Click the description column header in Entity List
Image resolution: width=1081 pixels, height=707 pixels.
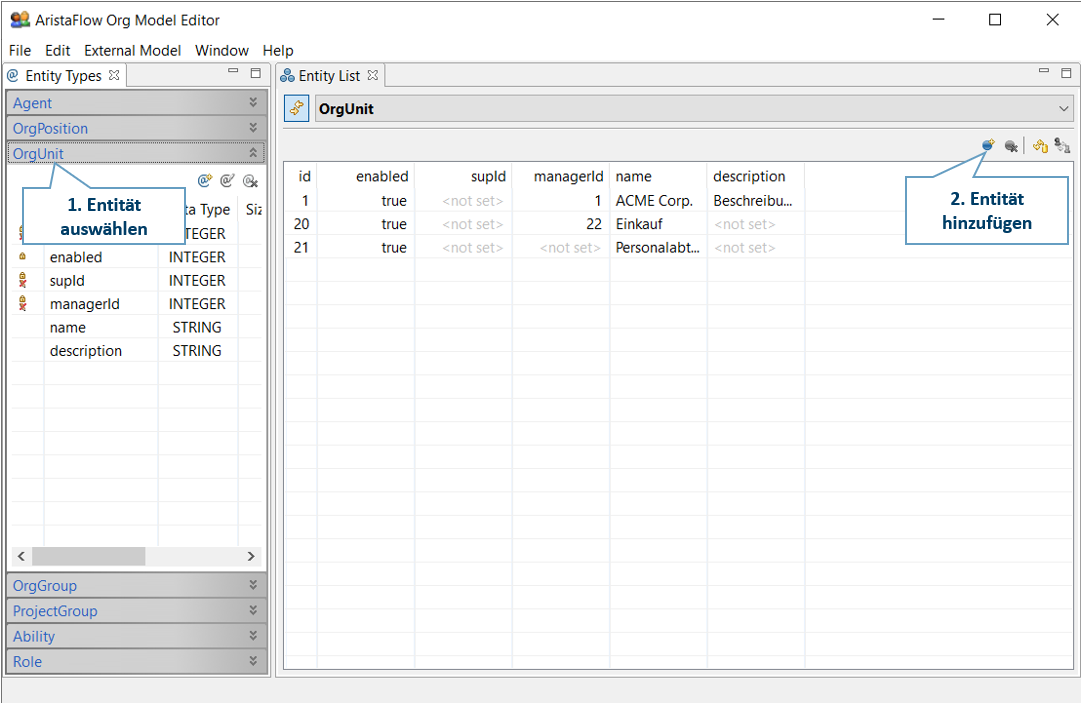(756, 176)
